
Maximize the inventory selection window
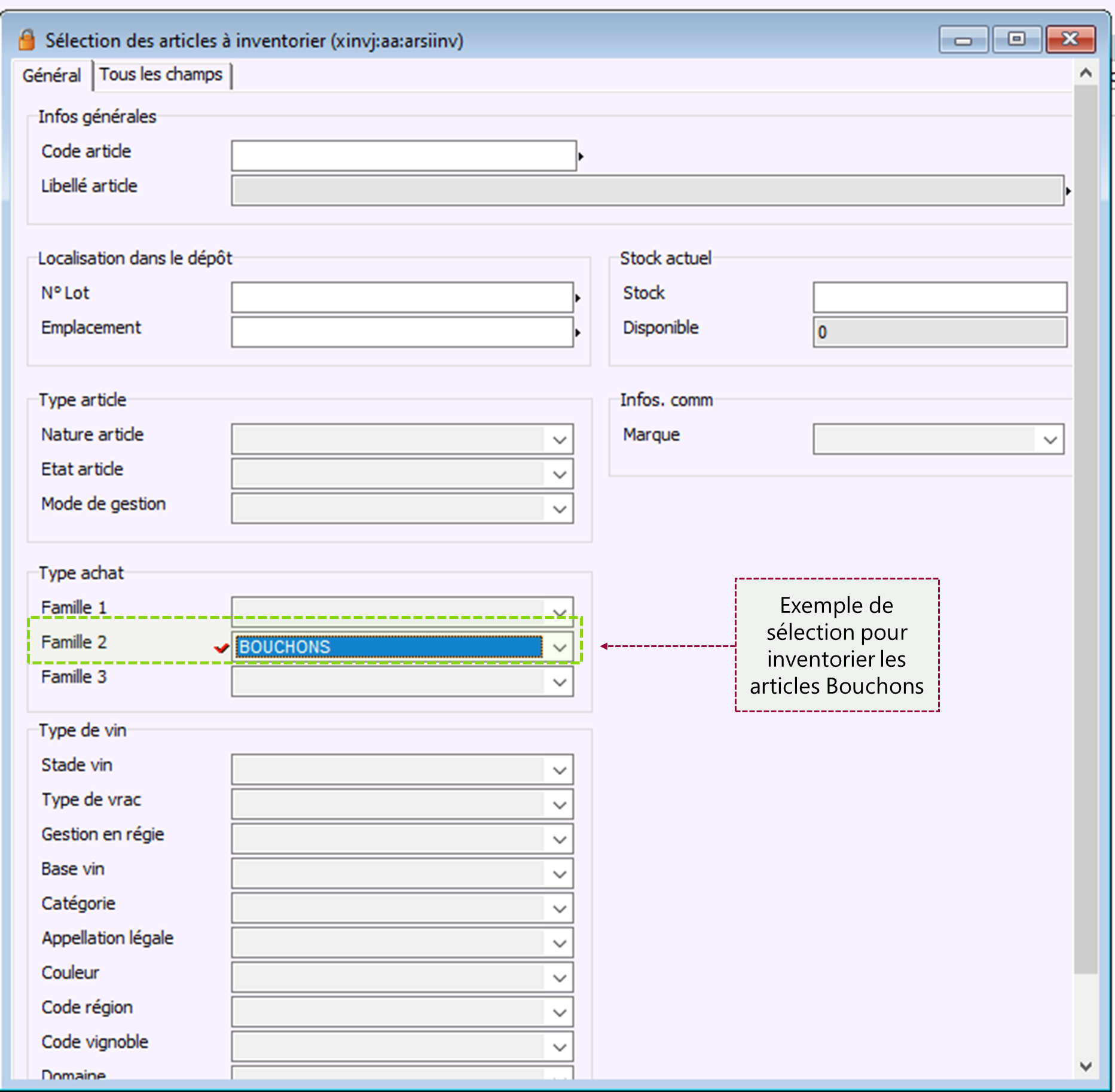[x=1016, y=40]
